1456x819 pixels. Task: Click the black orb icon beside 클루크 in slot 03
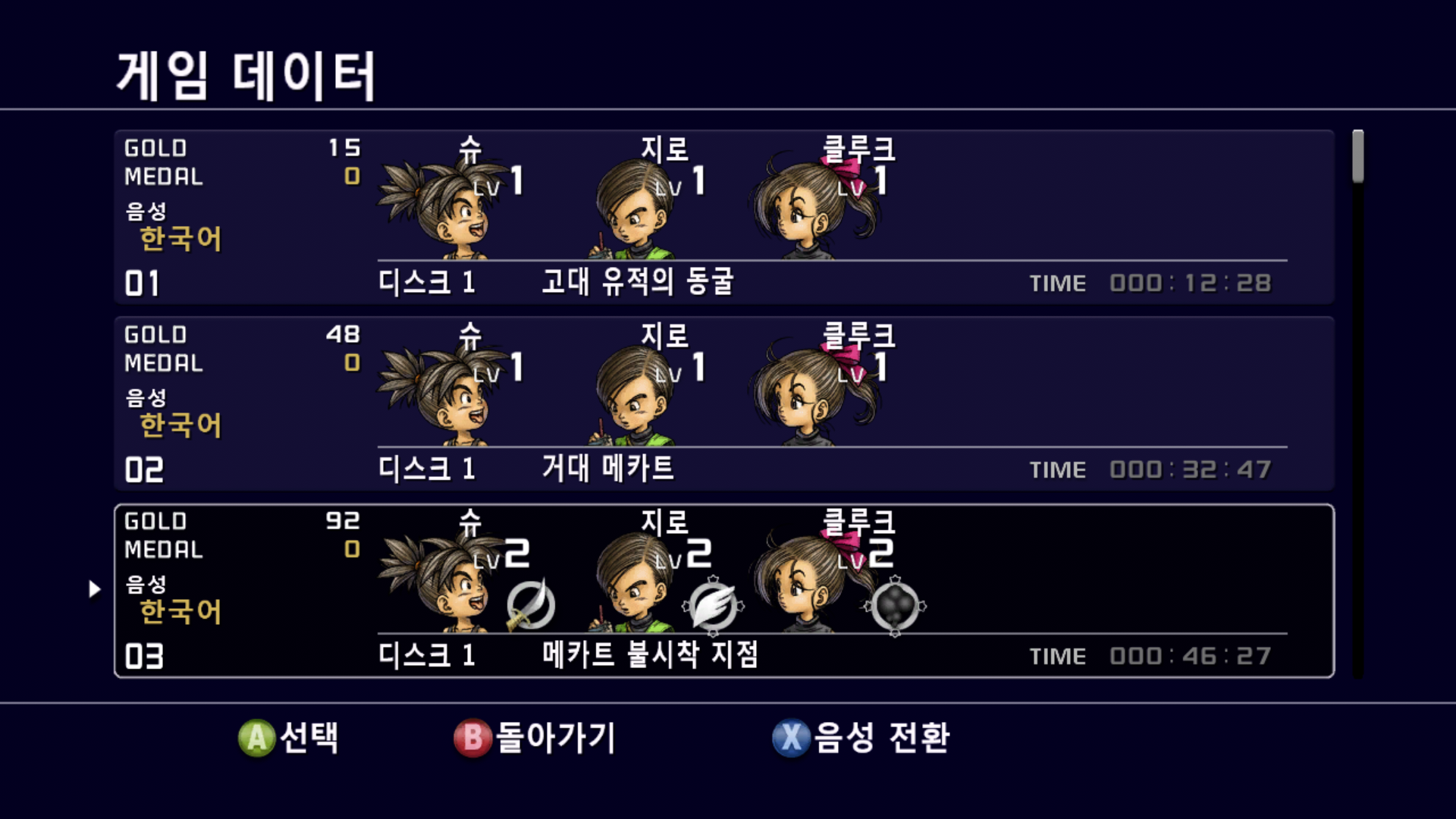tap(895, 606)
